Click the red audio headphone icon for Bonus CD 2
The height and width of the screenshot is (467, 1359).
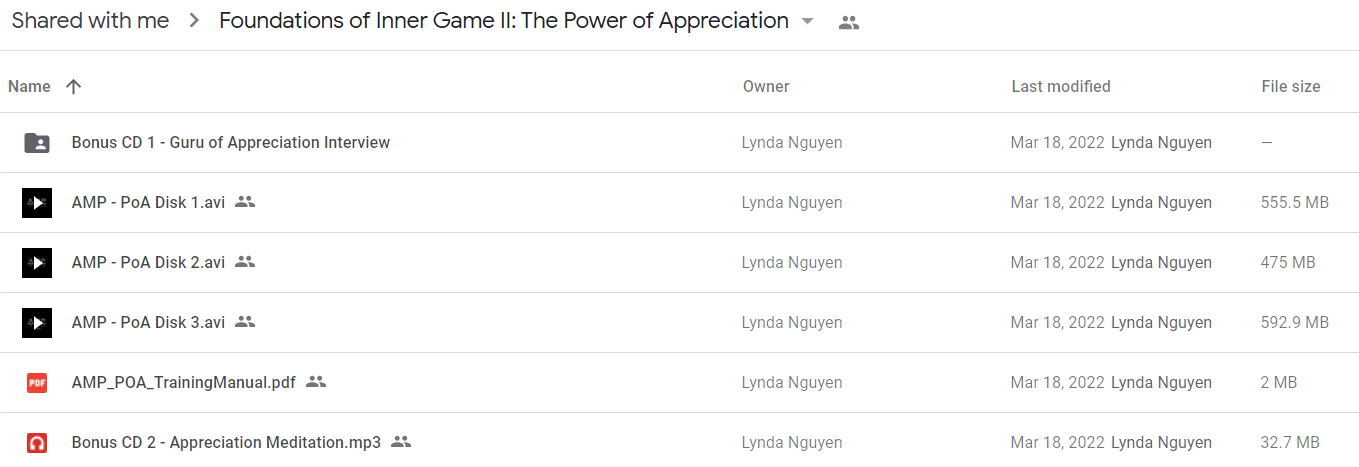tap(37, 442)
